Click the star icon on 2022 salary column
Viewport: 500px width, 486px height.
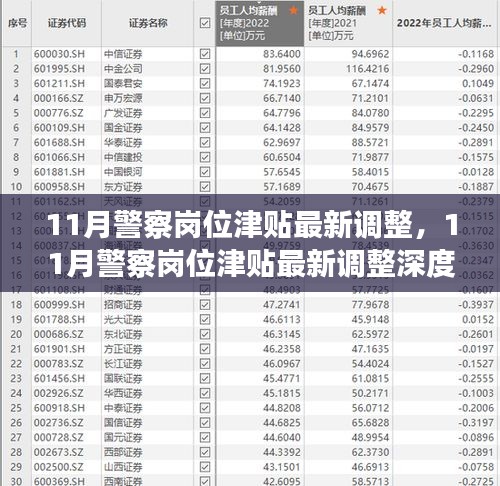click(294, 11)
